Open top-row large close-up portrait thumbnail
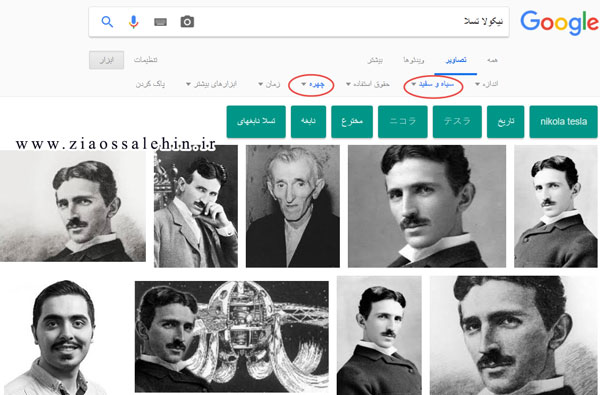Screen dimensions: 600x395 [x=427, y=206]
